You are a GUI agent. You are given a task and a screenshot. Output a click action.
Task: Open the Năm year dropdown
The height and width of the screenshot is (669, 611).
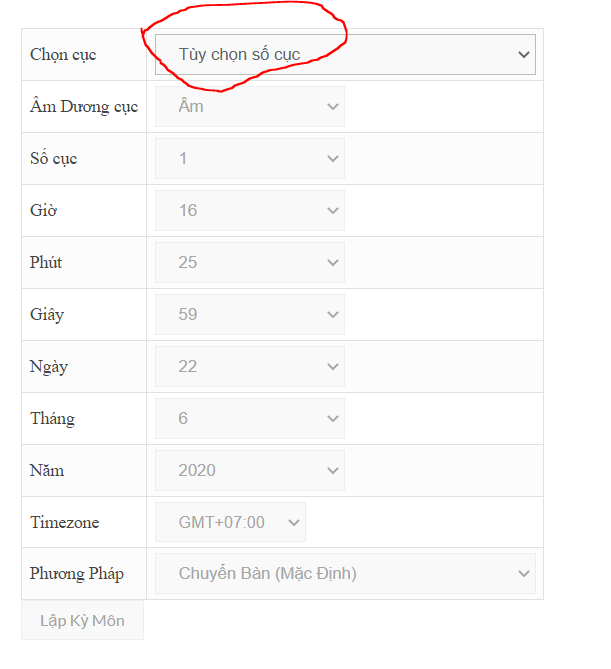click(249, 470)
